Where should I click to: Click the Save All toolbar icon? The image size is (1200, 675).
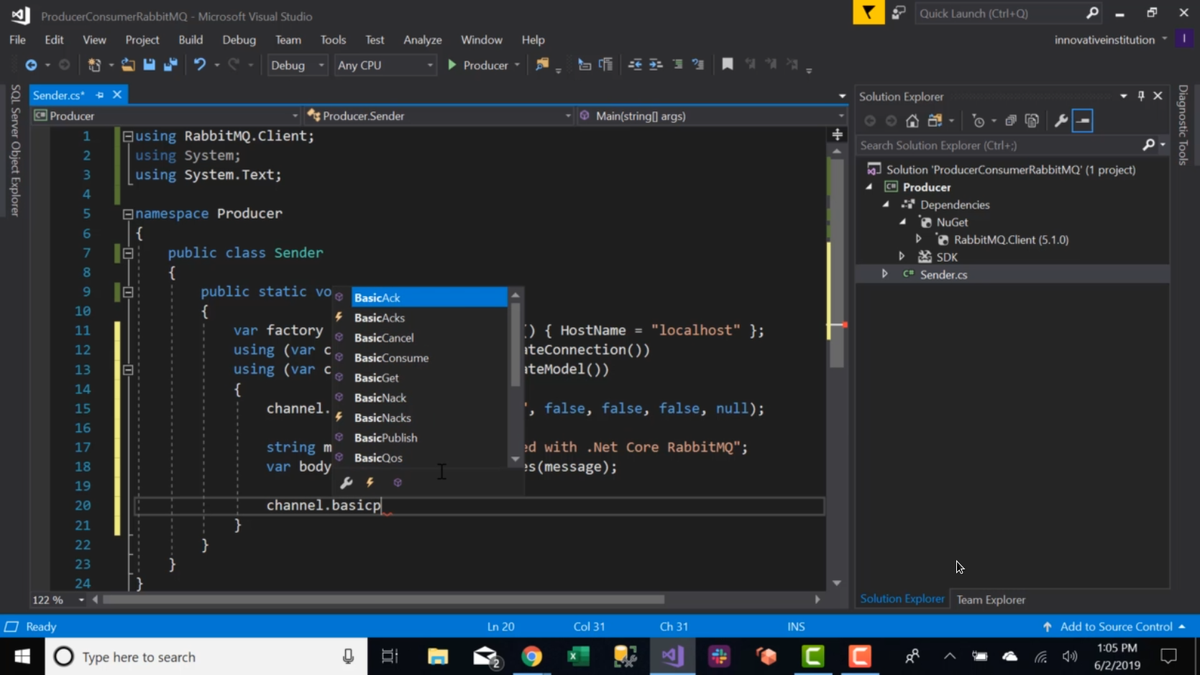(x=170, y=65)
